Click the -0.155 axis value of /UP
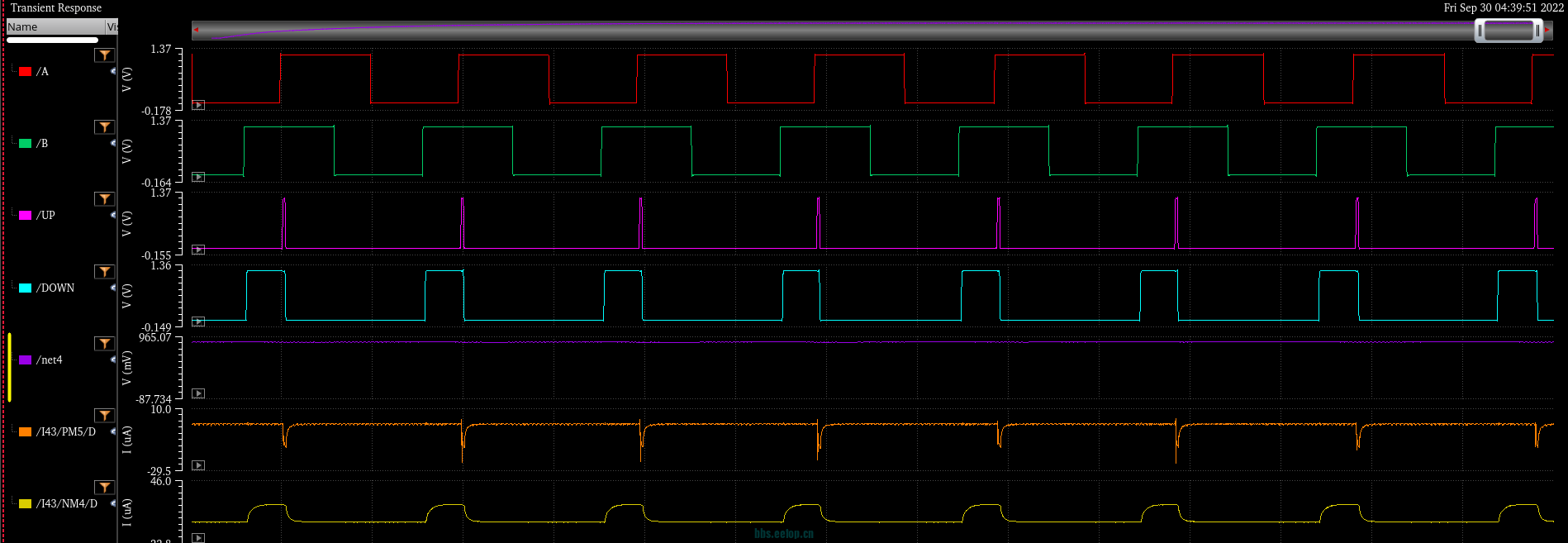Screen dimensions: 1568x543 [157, 255]
